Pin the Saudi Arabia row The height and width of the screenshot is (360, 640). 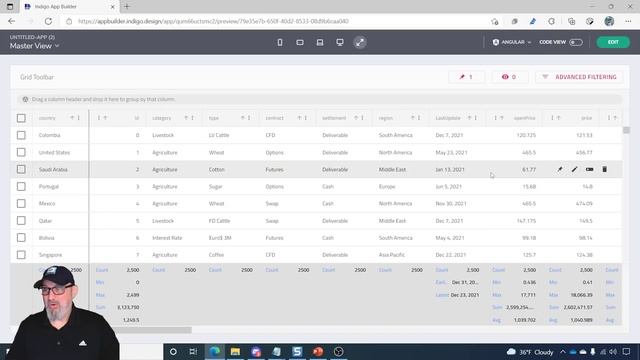coord(560,169)
